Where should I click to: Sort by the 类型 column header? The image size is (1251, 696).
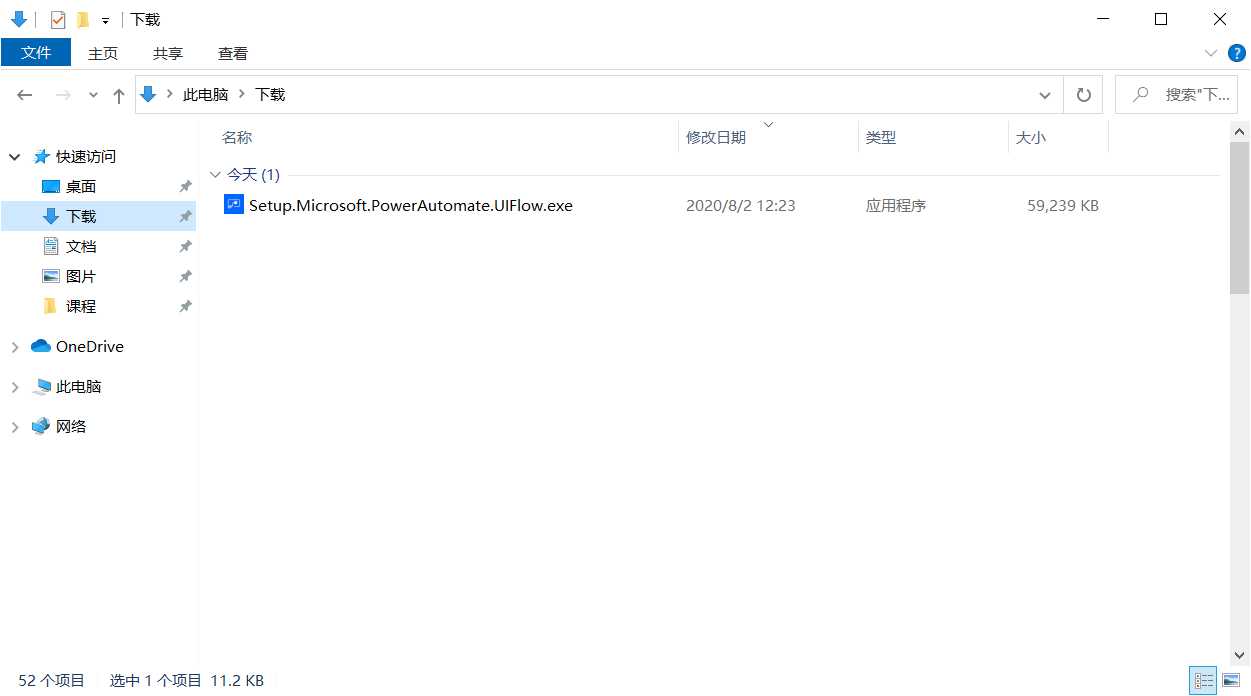tap(881, 138)
